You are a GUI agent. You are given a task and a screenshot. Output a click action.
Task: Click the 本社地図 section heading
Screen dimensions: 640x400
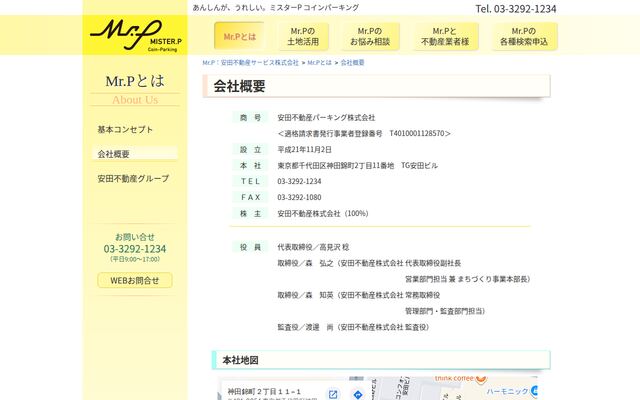[240, 360]
